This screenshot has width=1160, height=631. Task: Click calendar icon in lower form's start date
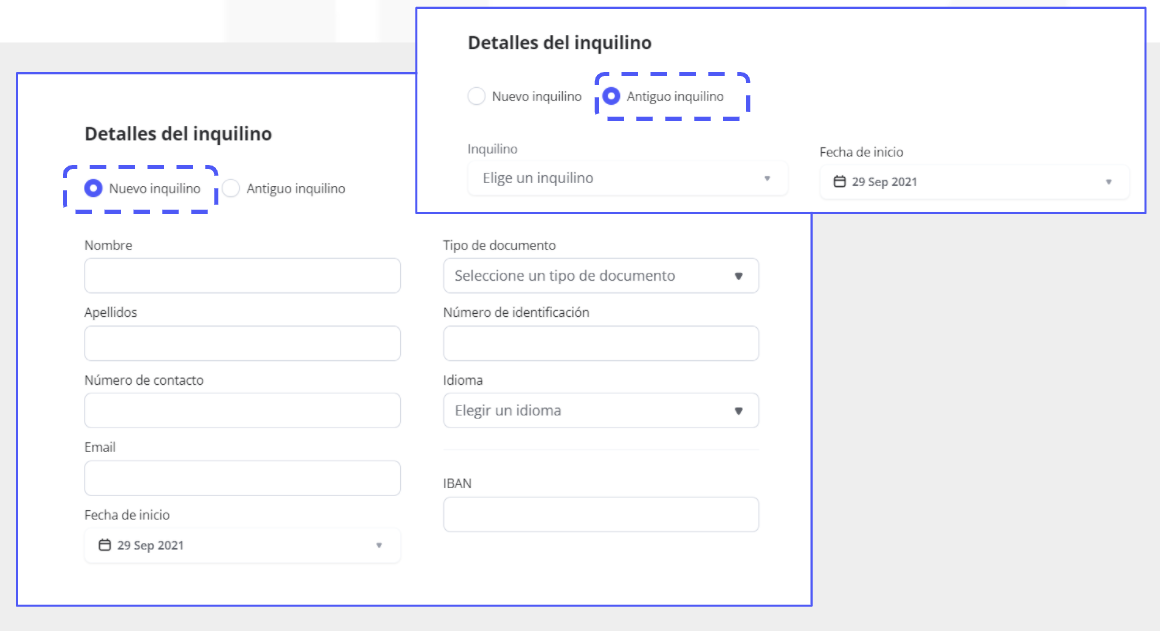pyautogui.click(x=104, y=546)
